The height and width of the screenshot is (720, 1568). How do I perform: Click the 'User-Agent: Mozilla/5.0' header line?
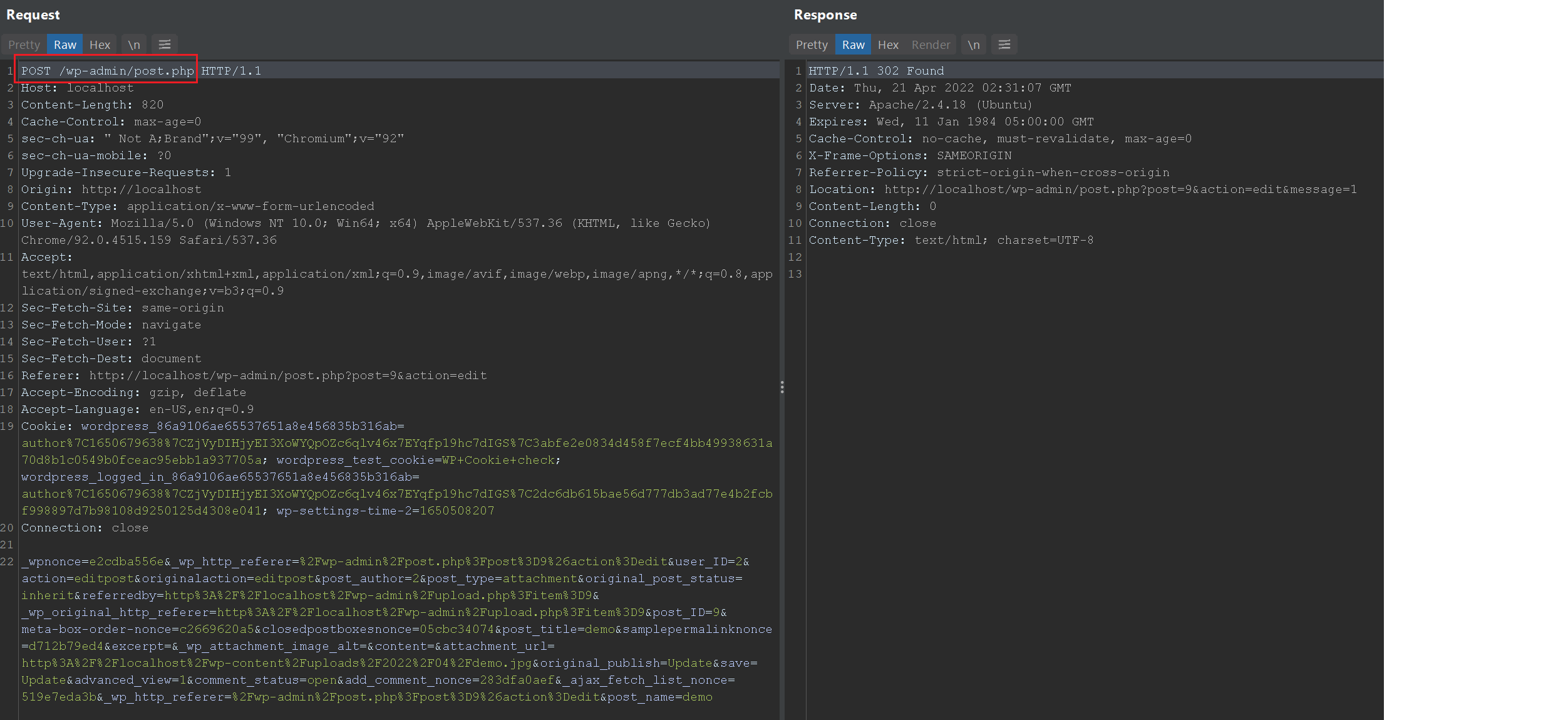point(366,223)
